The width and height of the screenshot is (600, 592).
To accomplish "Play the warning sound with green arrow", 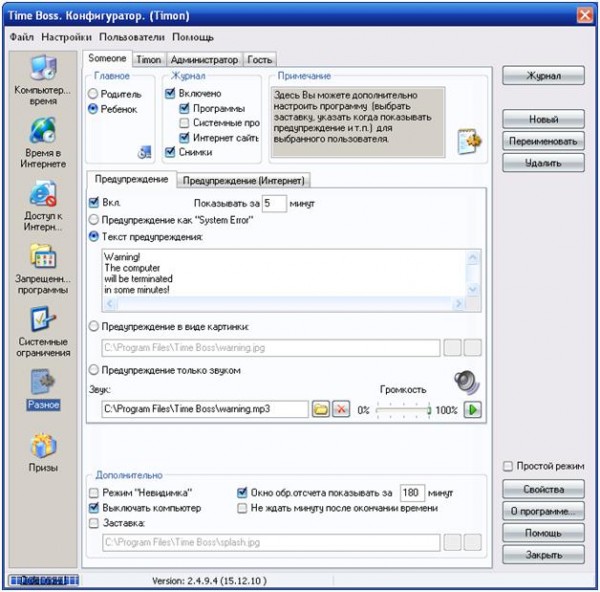I will pyautogui.click(x=473, y=410).
